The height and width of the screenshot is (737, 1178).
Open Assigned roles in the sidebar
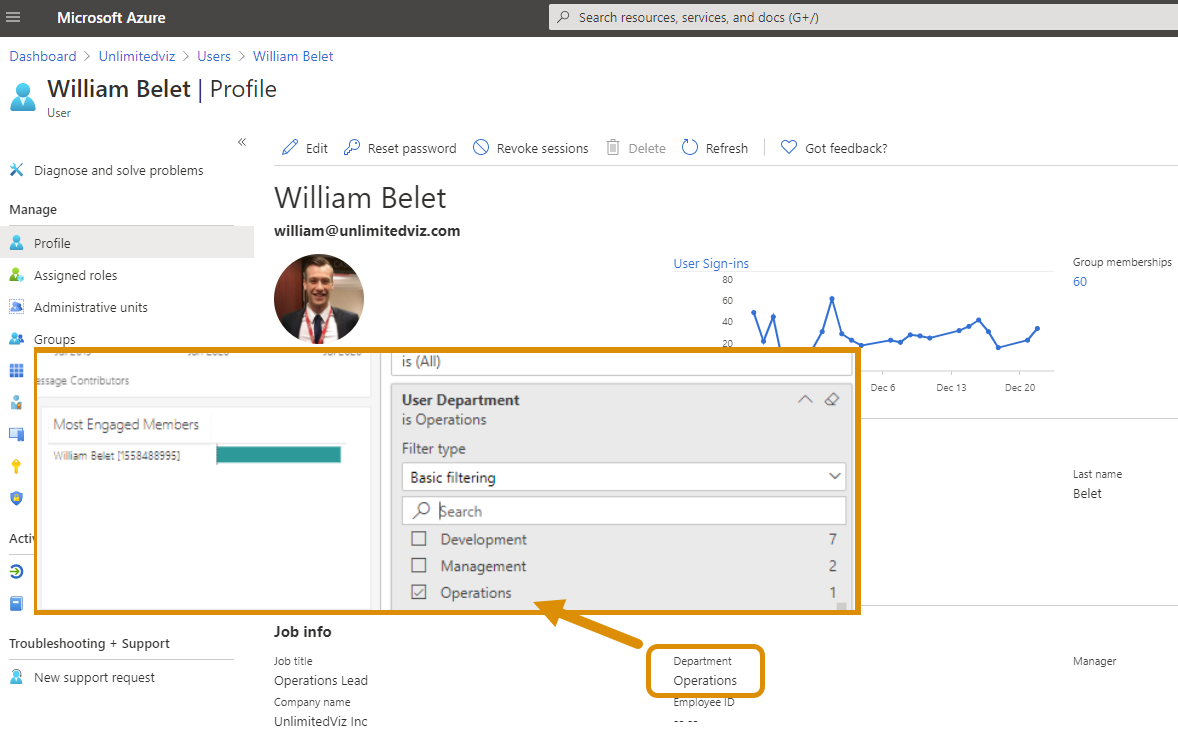click(75, 275)
